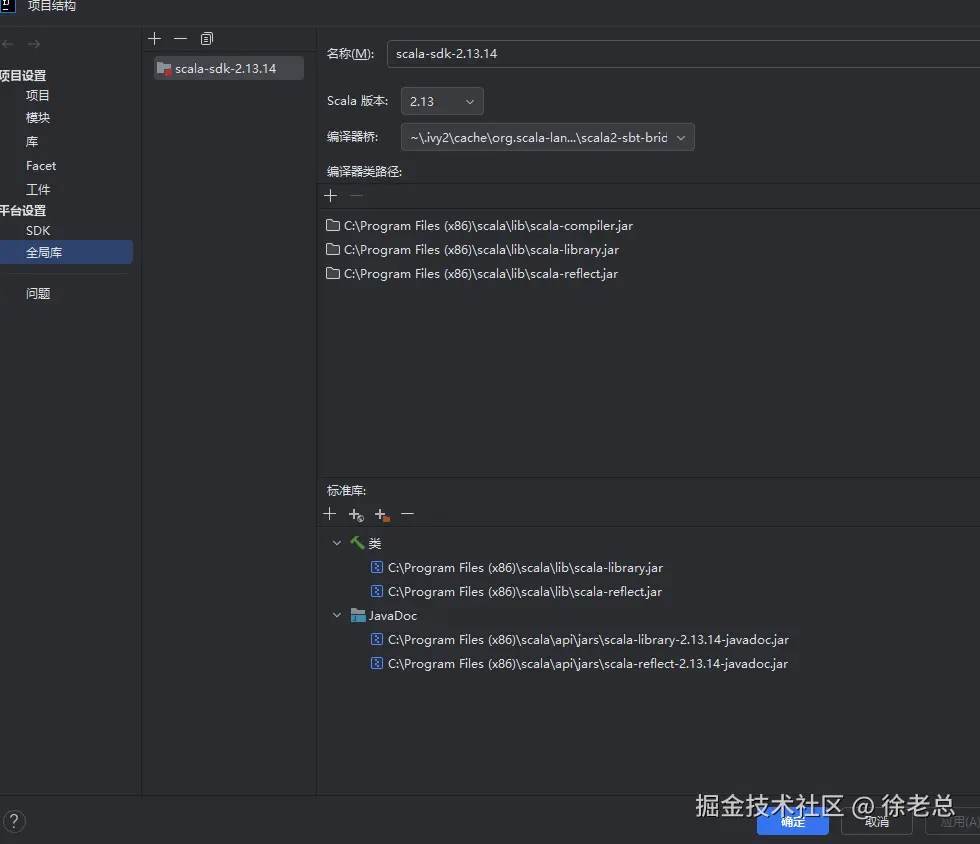980x844 pixels.
Task: Click the library name input field
Action: [683, 54]
